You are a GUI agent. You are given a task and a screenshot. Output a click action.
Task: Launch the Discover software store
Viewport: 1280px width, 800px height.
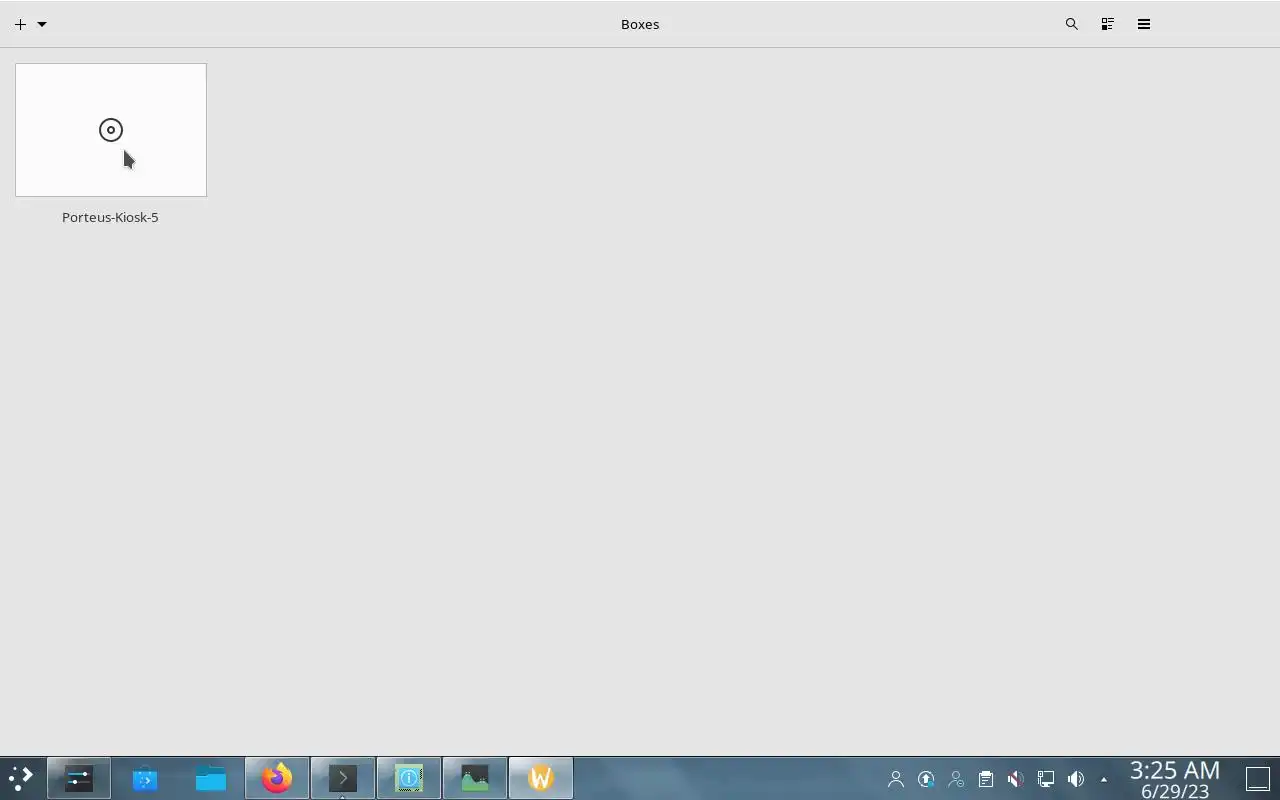tap(145, 778)
